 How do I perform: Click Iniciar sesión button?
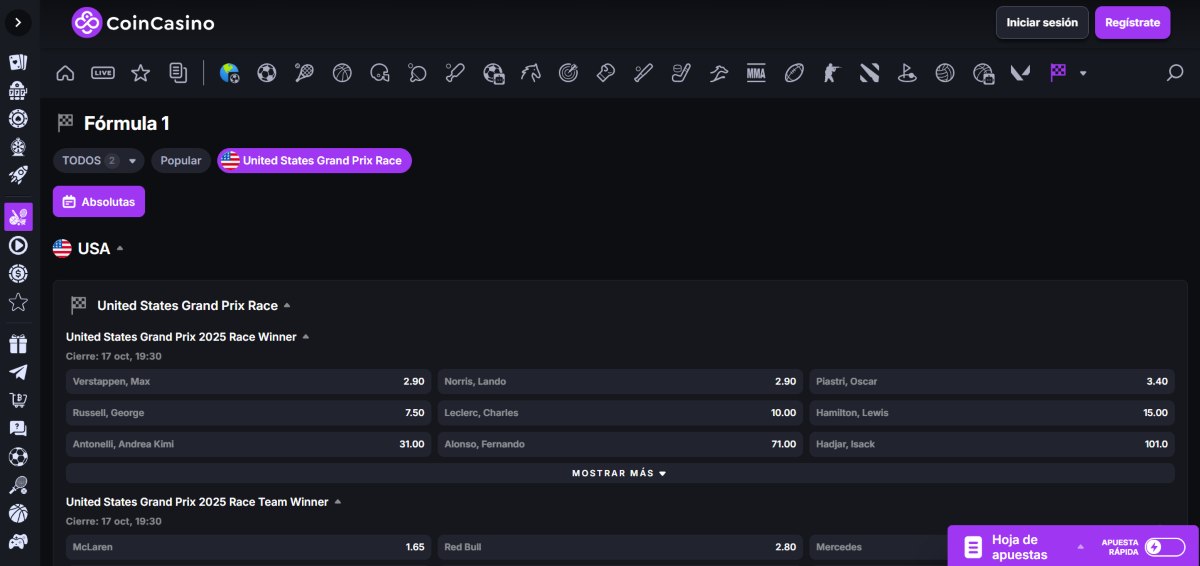pos(1042,22)
